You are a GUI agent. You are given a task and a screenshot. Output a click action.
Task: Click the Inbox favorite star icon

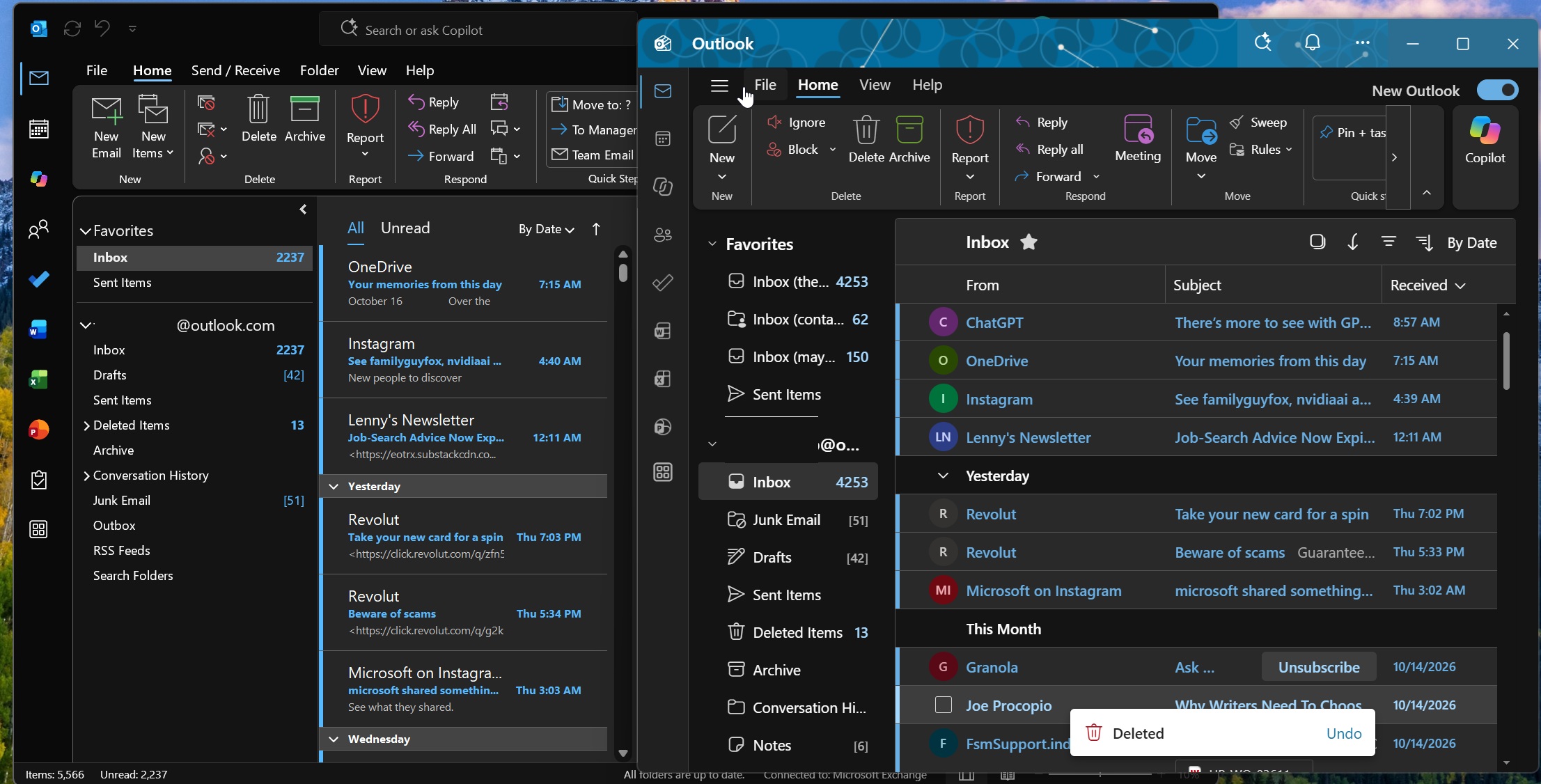pos(1028,242)
